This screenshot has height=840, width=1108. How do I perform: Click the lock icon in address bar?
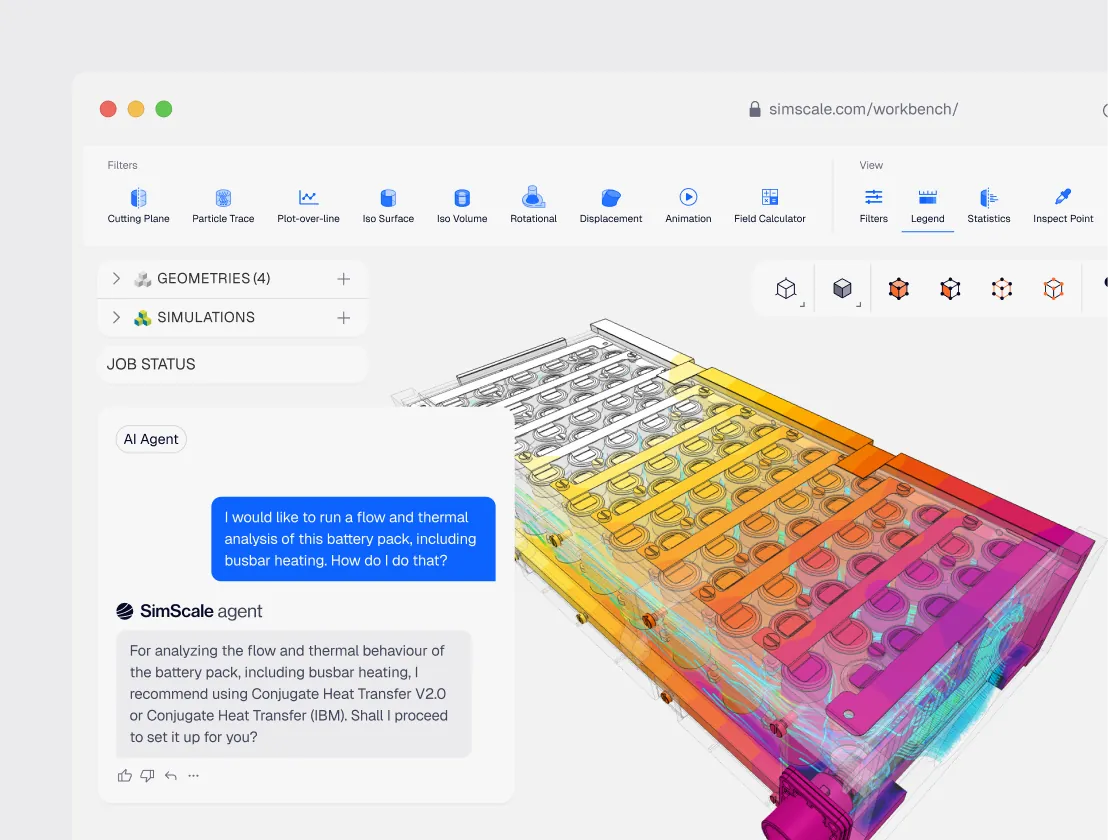(x=755, y=109)
